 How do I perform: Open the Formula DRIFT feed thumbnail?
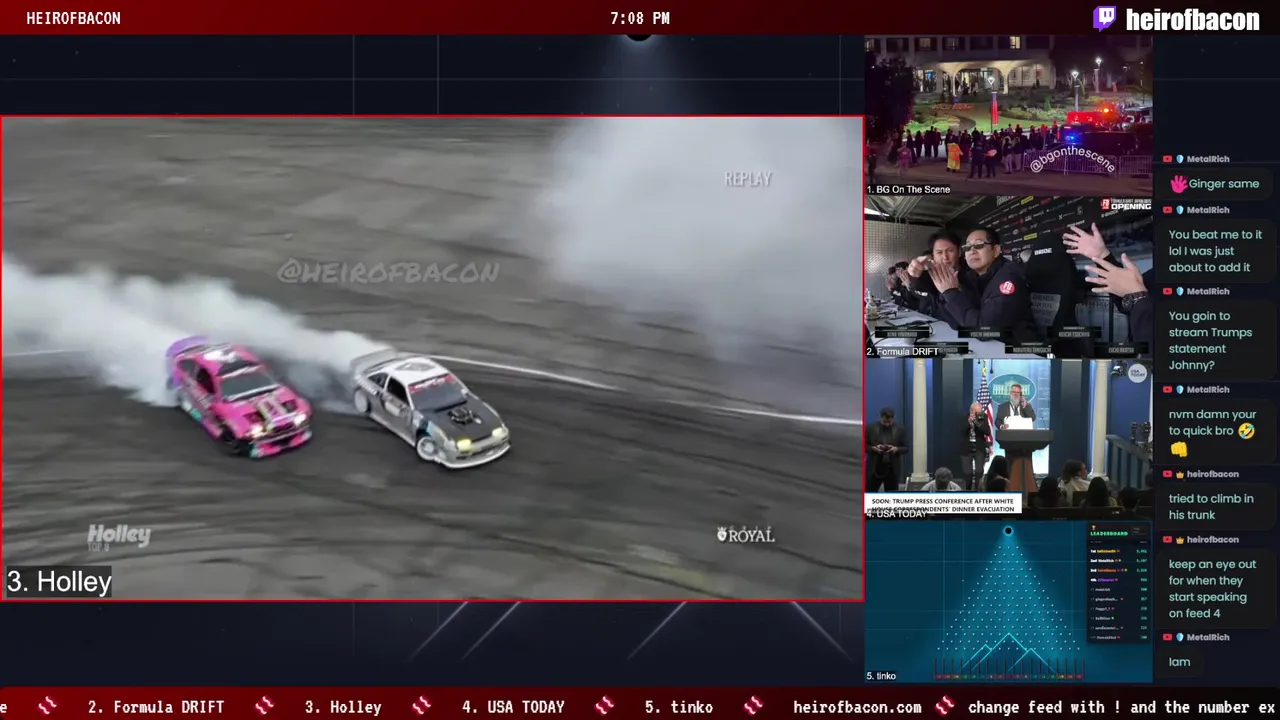click(x=1008, y=277)
